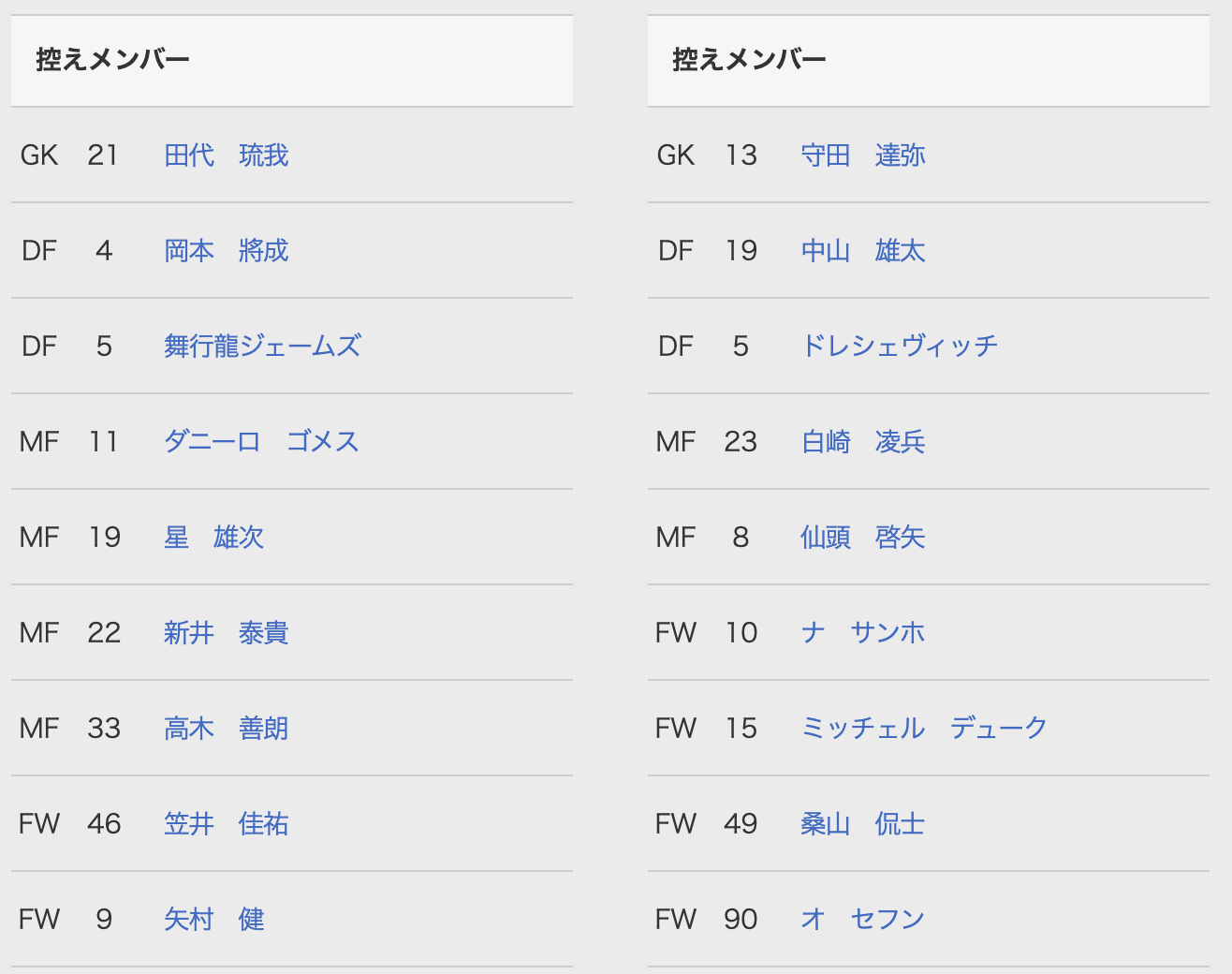Click 矢村 健 player link

pos(213,920)
